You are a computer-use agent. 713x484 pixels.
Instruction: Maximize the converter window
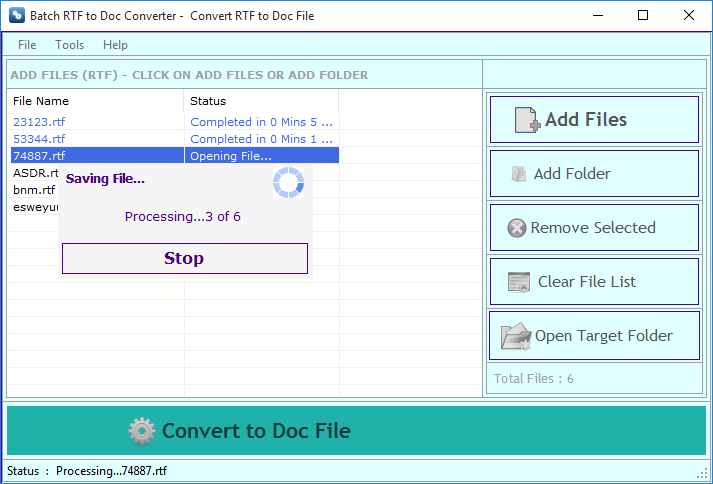tap(643, 15)
